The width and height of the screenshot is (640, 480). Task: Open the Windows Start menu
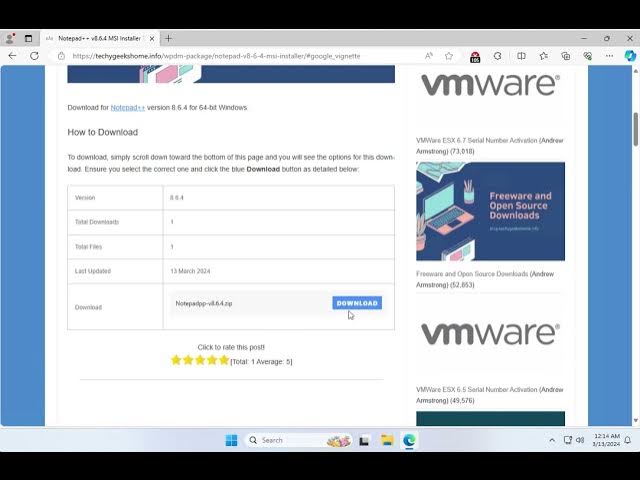[x=231, y=440]
